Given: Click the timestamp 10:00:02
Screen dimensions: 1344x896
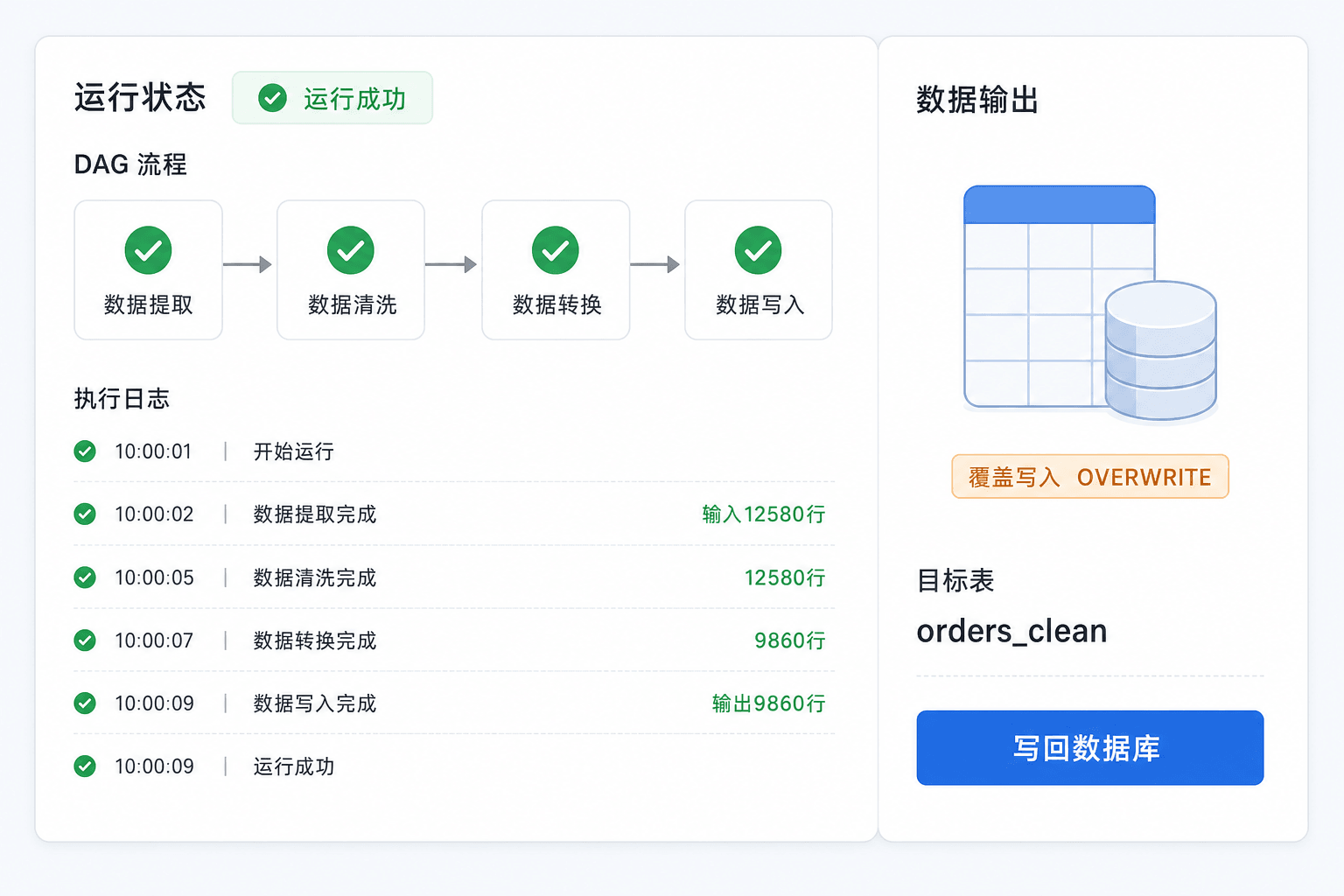Looking at the screenshot, I should 154,514.
